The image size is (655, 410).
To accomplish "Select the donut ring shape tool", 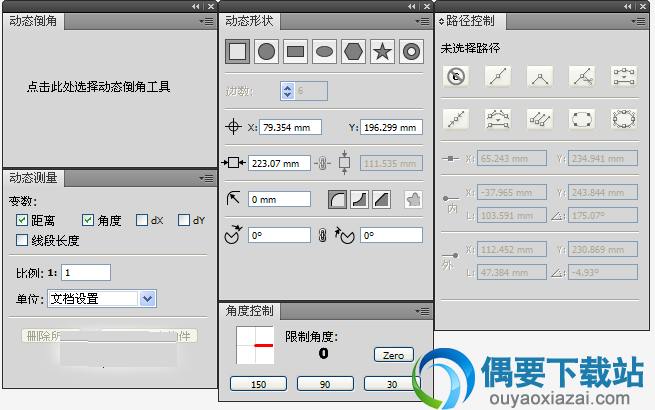I will (x=411, y=52).
